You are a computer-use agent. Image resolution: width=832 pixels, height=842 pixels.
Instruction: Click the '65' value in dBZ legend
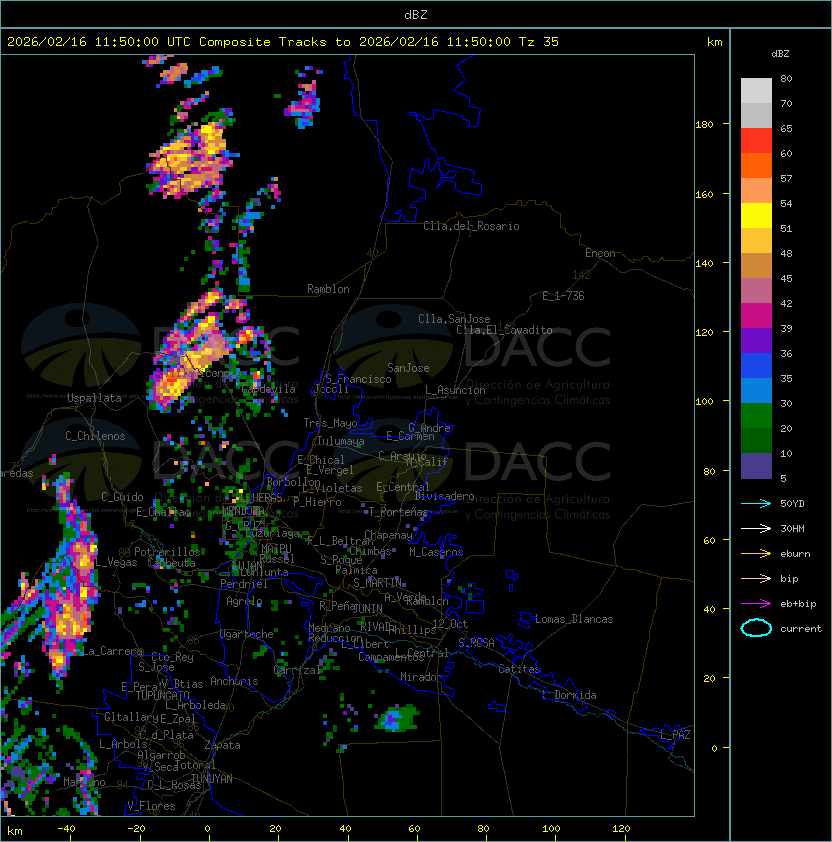click(786, 128)
